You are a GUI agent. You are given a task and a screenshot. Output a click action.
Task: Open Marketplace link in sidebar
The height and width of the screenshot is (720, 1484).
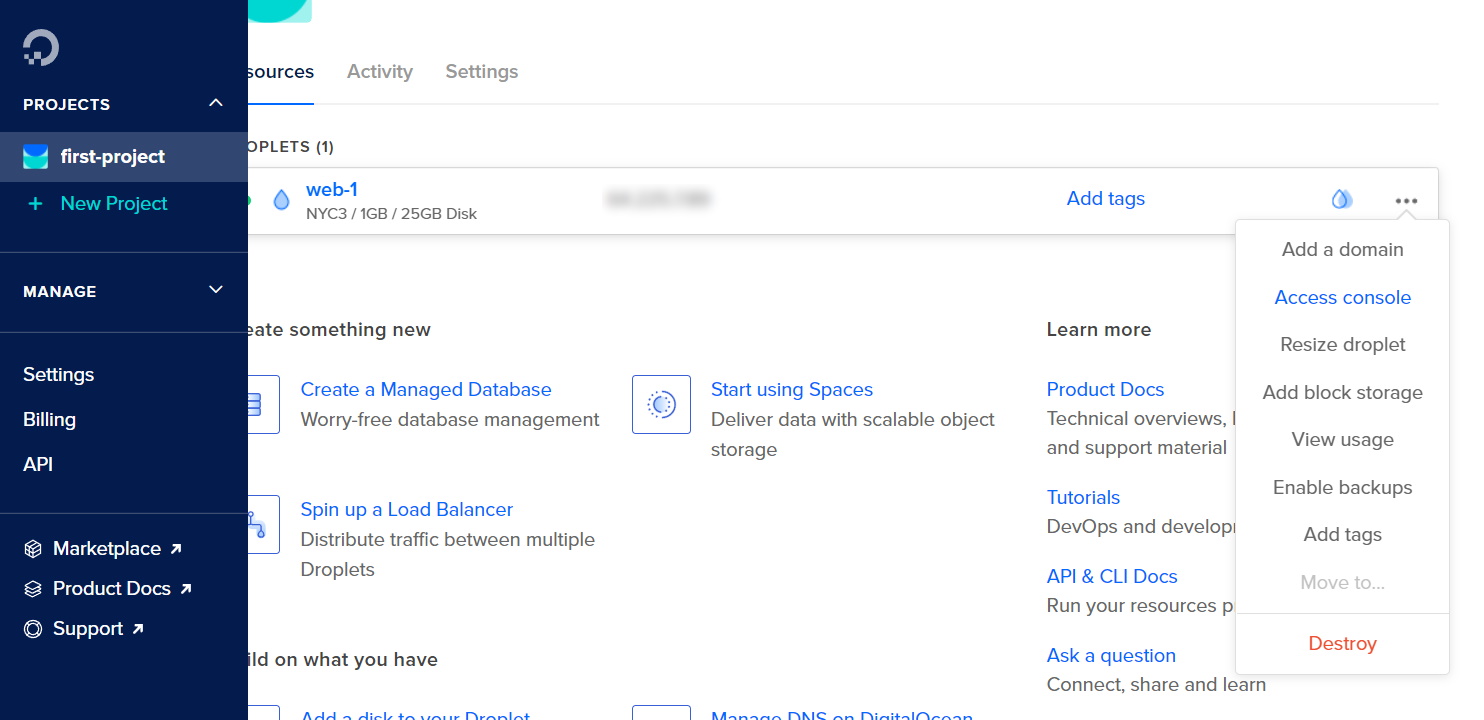(107, 548)
